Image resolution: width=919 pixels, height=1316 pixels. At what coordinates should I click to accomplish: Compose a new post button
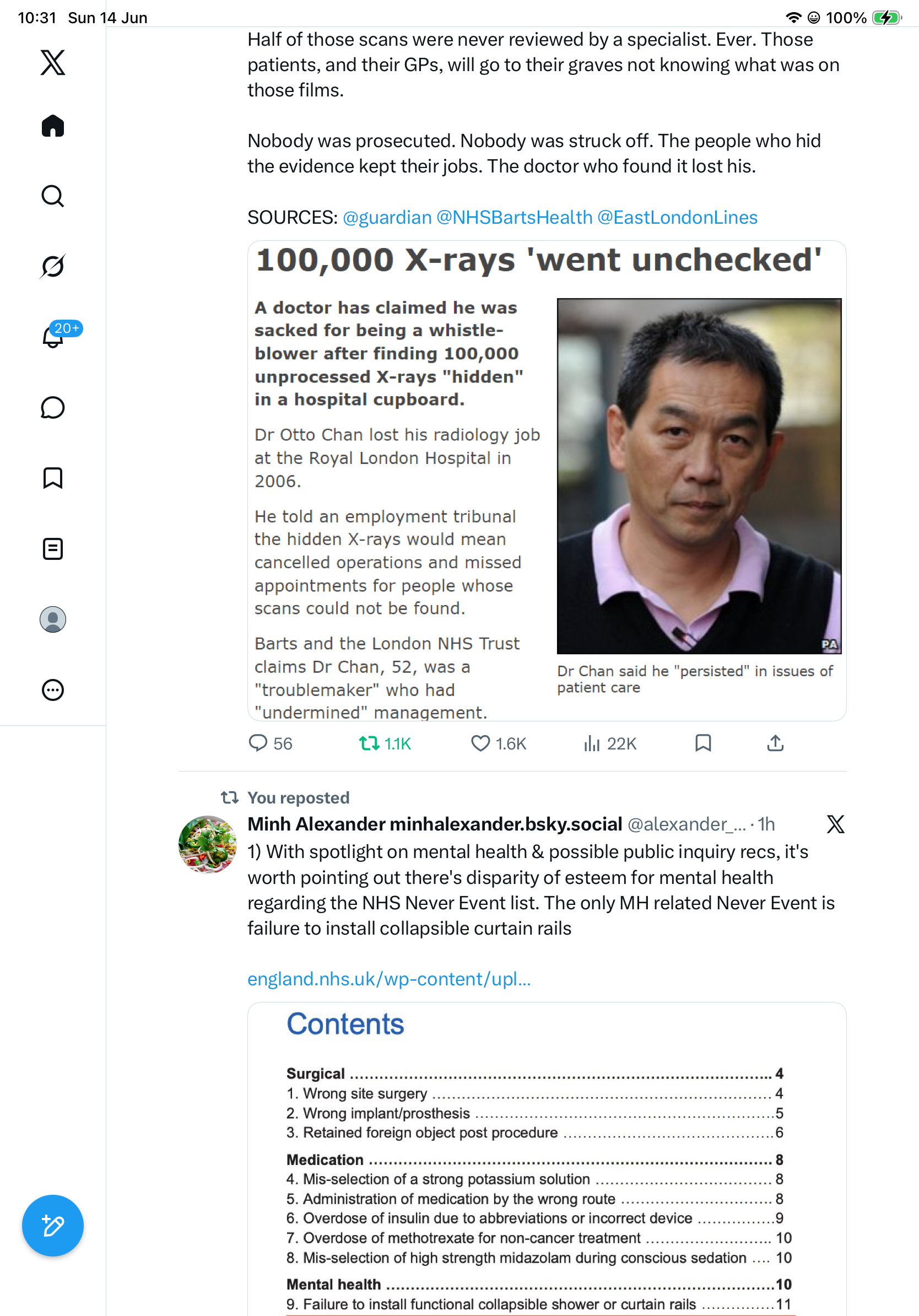point(53,1226)
